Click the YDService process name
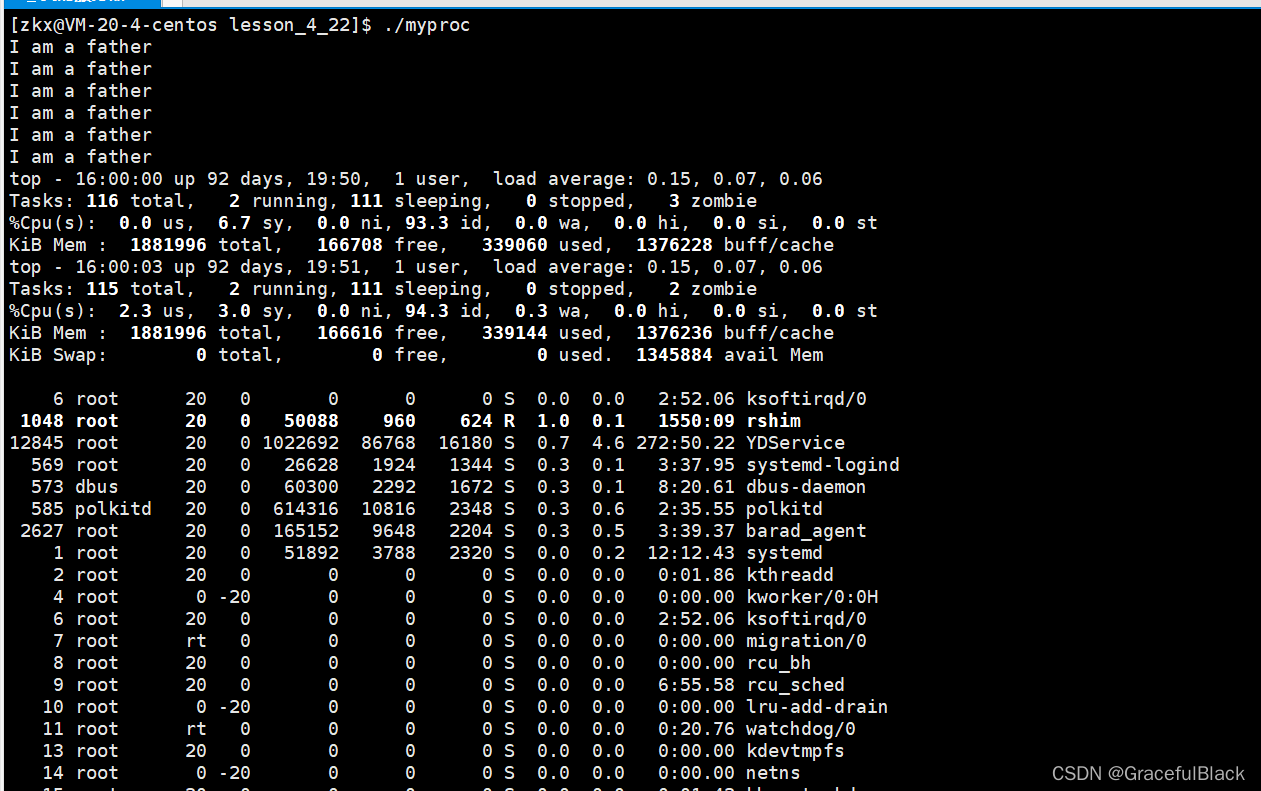 (x=795, y=443)
